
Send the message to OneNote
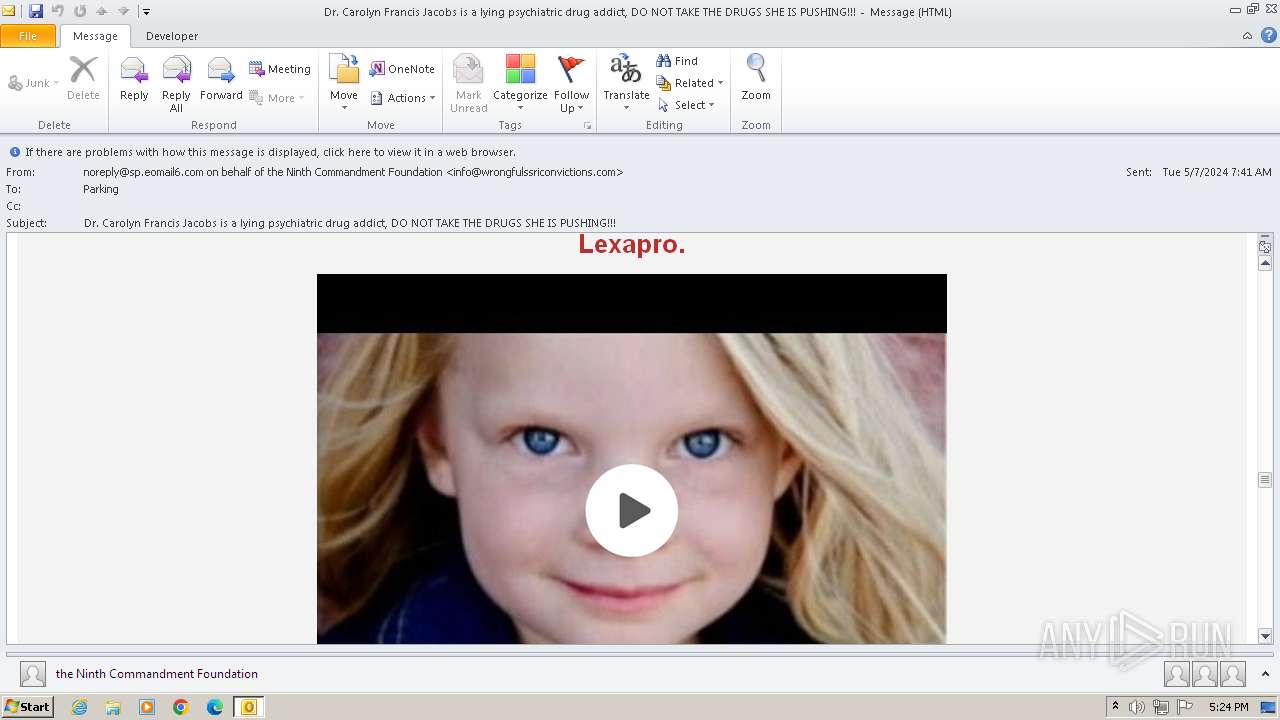(x=402, y=69)
